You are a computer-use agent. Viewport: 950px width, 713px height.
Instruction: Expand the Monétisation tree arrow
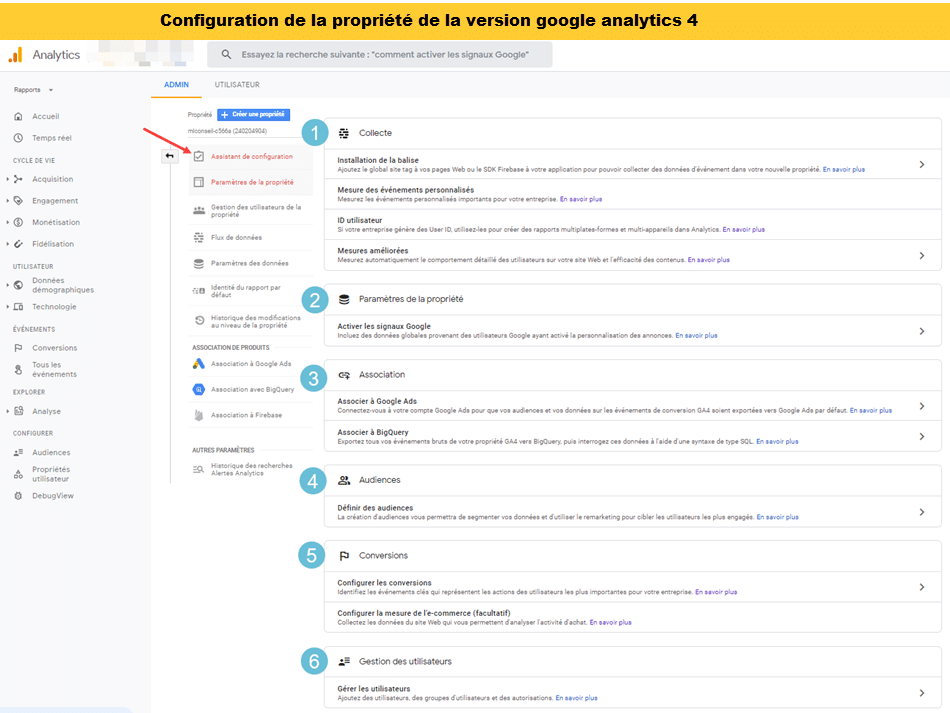[7, 222]
